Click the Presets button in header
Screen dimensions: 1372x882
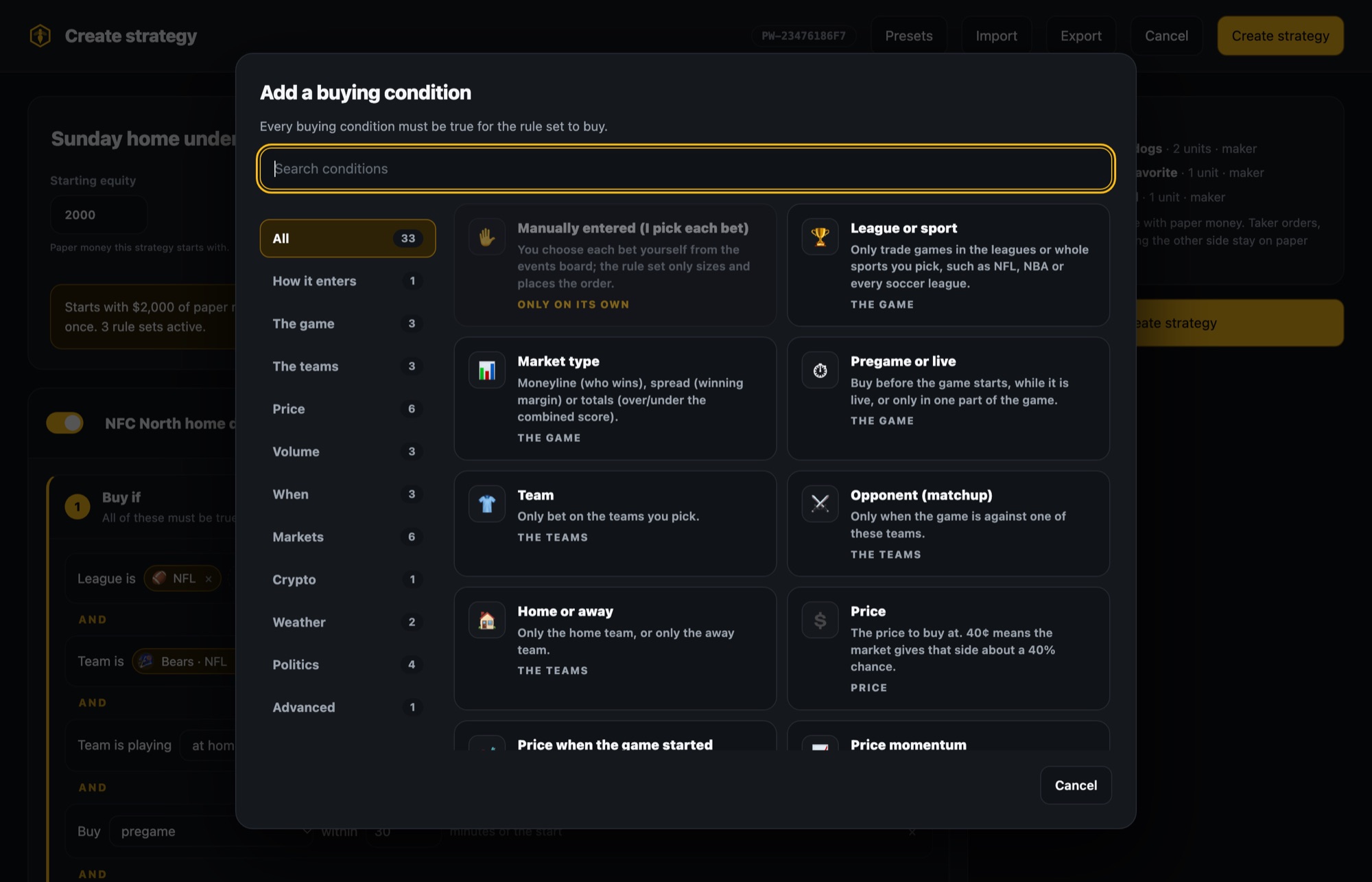coord(909,36)
